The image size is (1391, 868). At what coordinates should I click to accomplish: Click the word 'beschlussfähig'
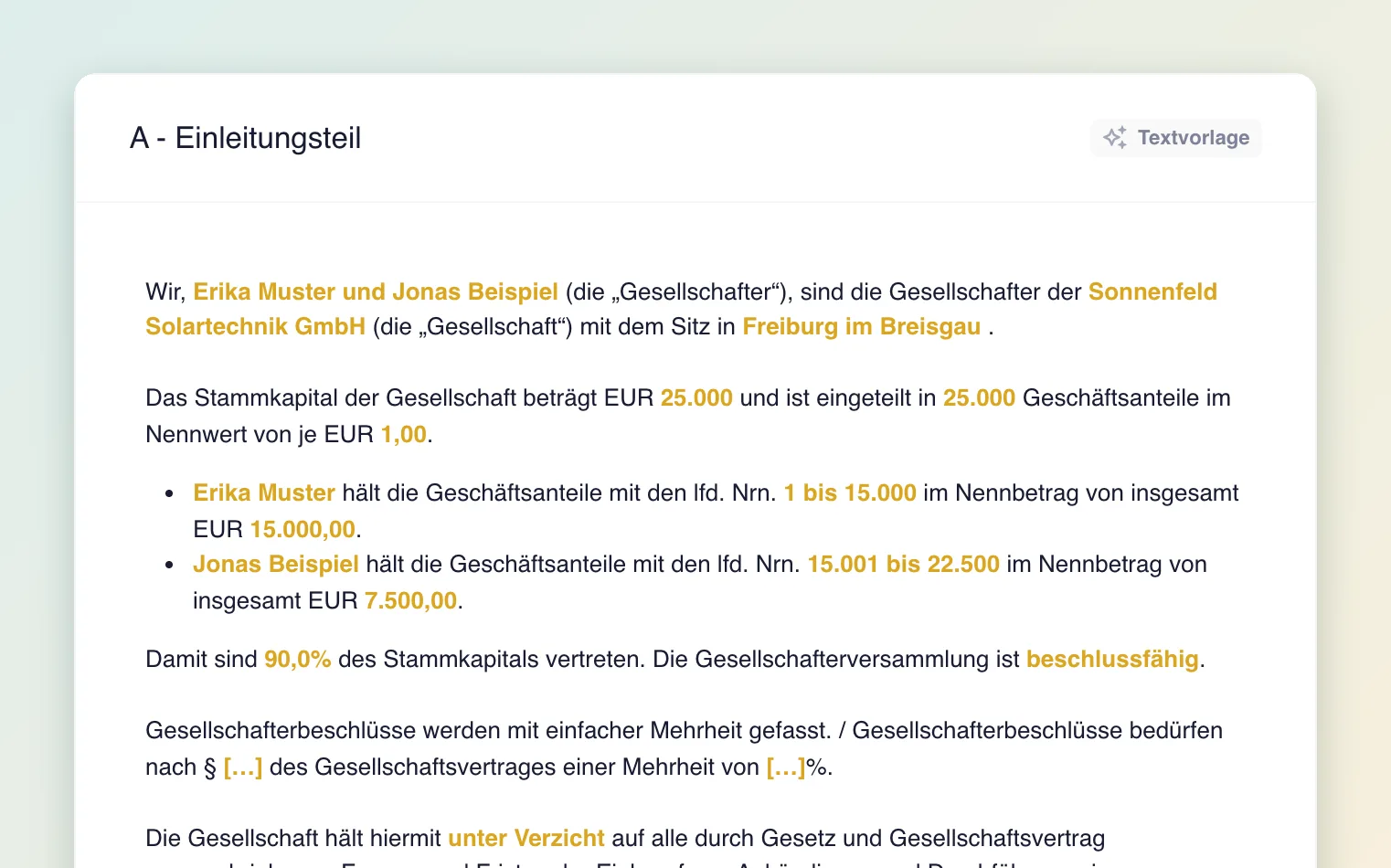click(1112, 660)
